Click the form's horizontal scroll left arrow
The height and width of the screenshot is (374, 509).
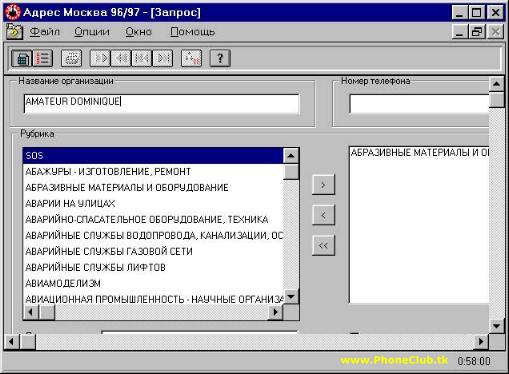click(12, 342)
